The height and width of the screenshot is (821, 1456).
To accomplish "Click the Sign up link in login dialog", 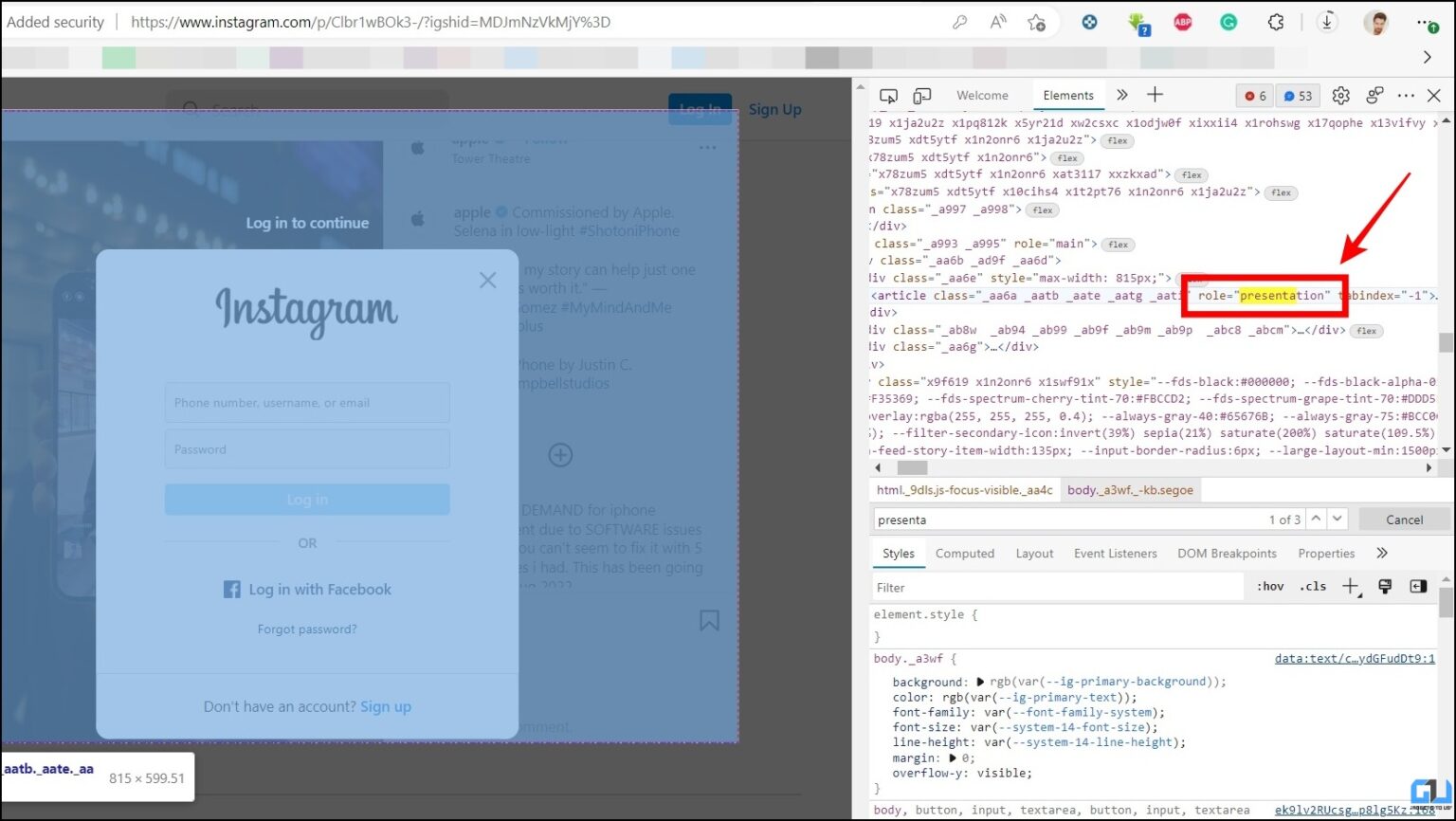I will 386,707.
